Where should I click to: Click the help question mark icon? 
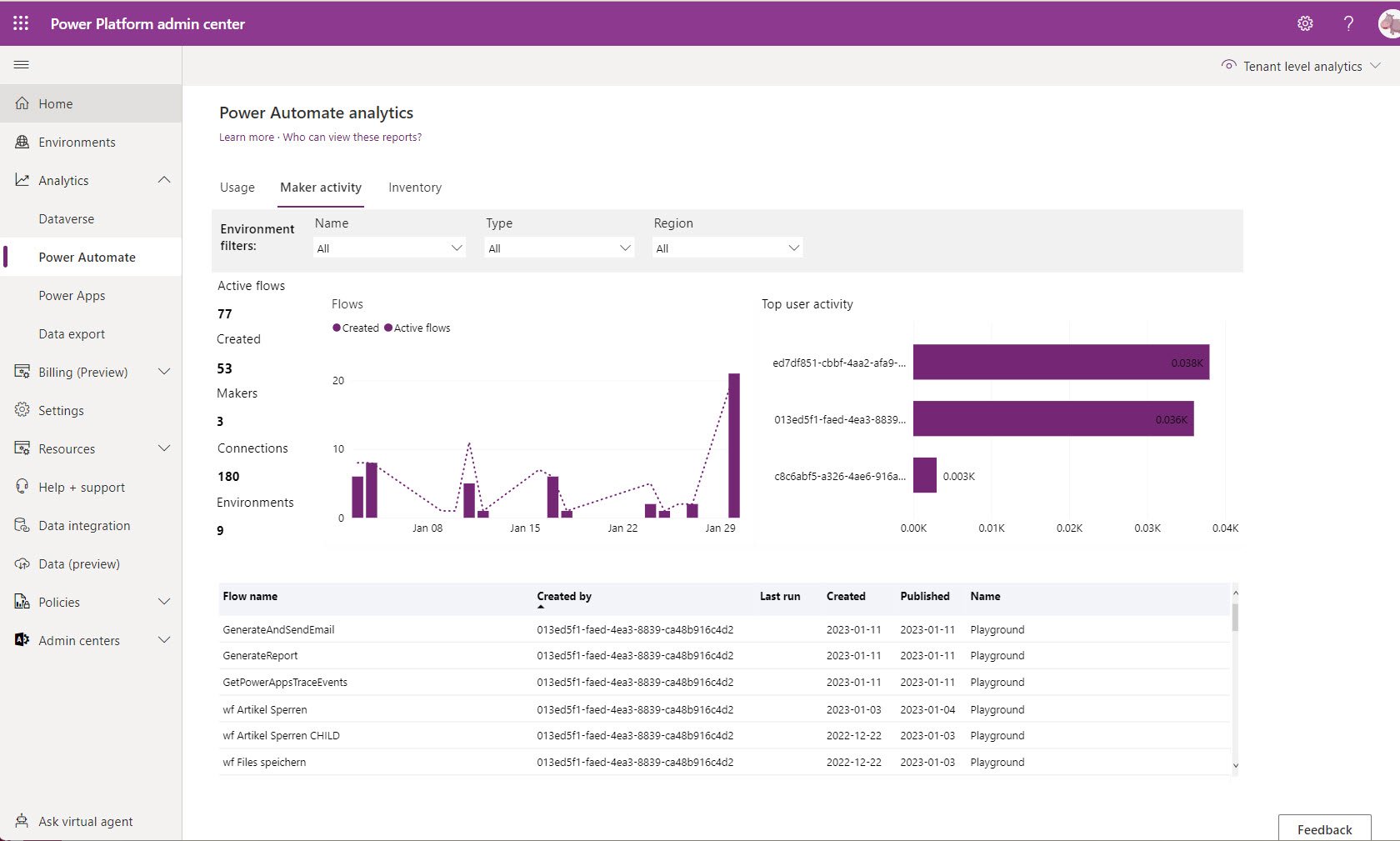click(x=1348, y=23)
